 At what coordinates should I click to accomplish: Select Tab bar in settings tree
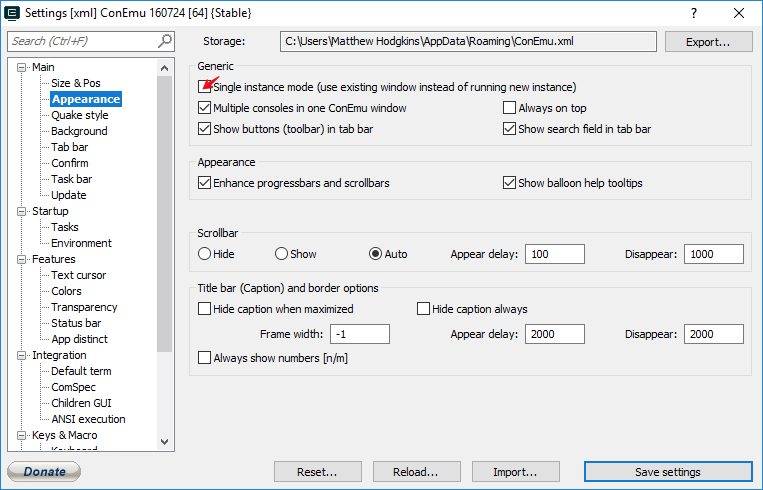(x=70, y=147)
